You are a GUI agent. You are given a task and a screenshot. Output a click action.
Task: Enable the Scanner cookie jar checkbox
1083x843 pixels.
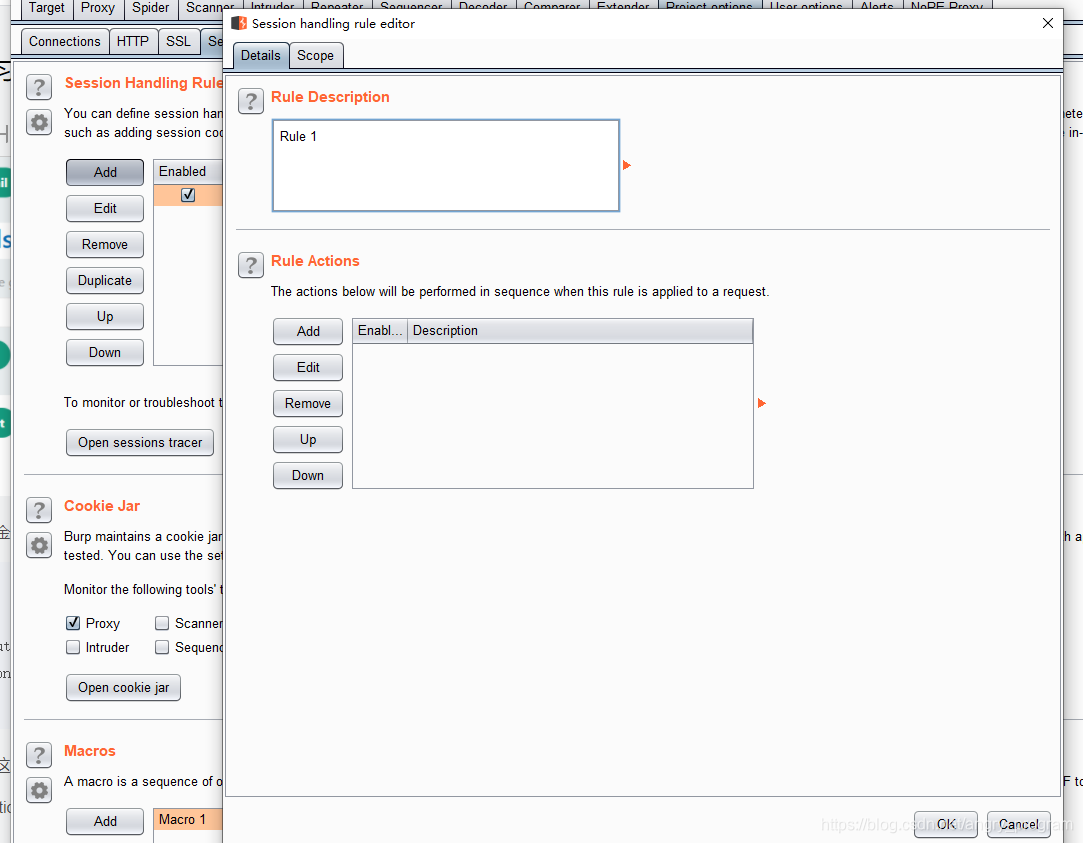click(162, 623)
